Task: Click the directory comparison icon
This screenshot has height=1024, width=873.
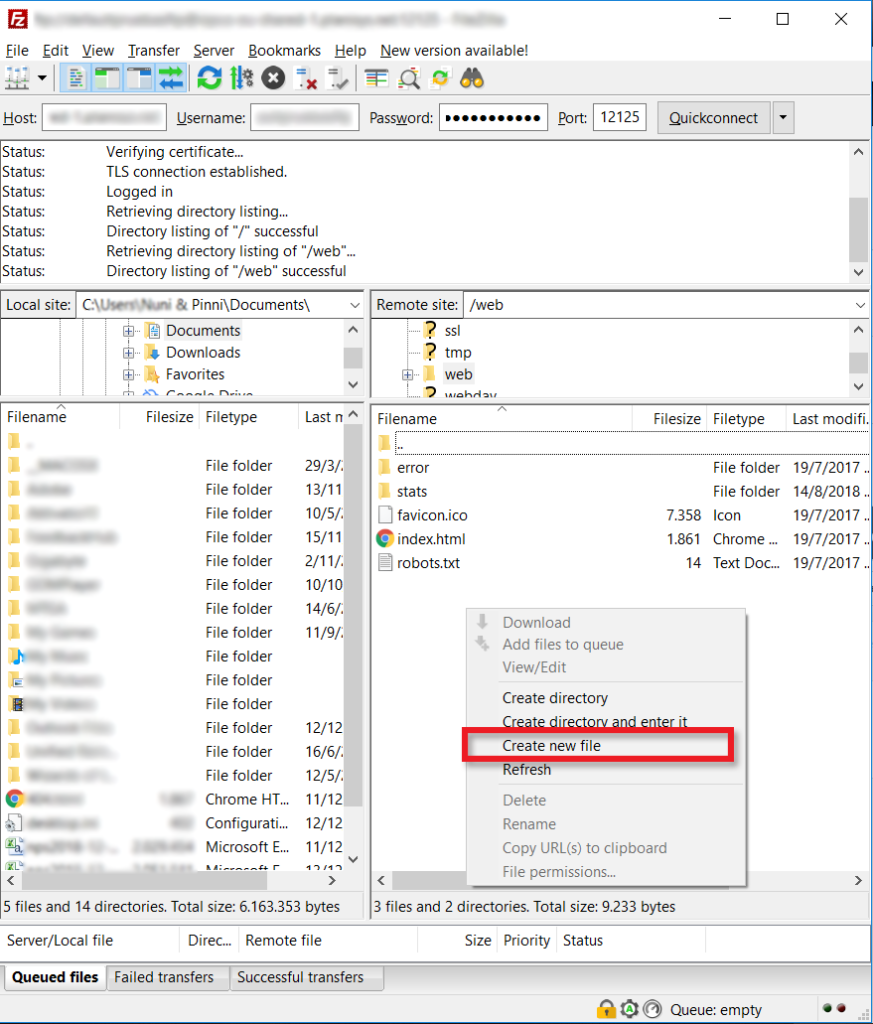Action: [x=407, y=77]
